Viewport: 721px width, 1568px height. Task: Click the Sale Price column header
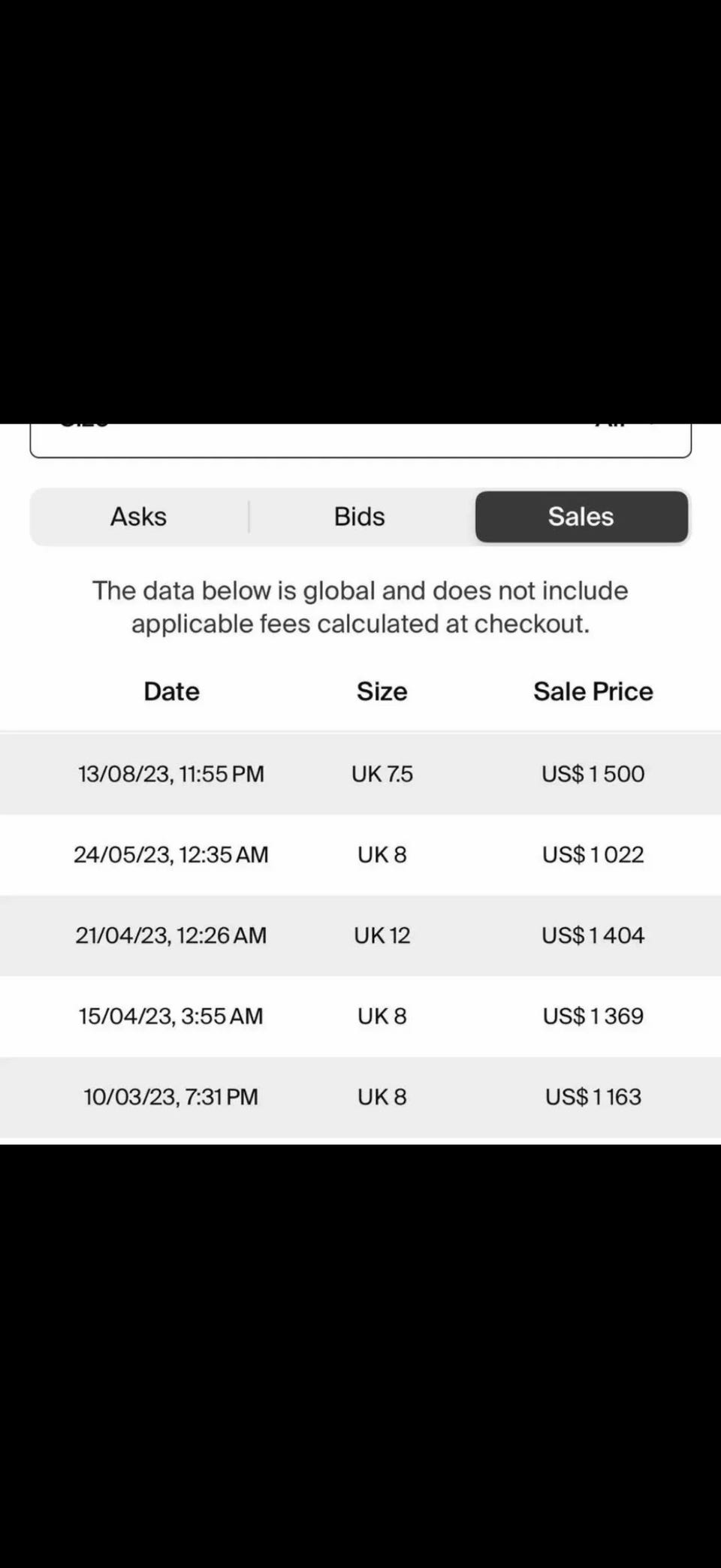coord(593,691)
